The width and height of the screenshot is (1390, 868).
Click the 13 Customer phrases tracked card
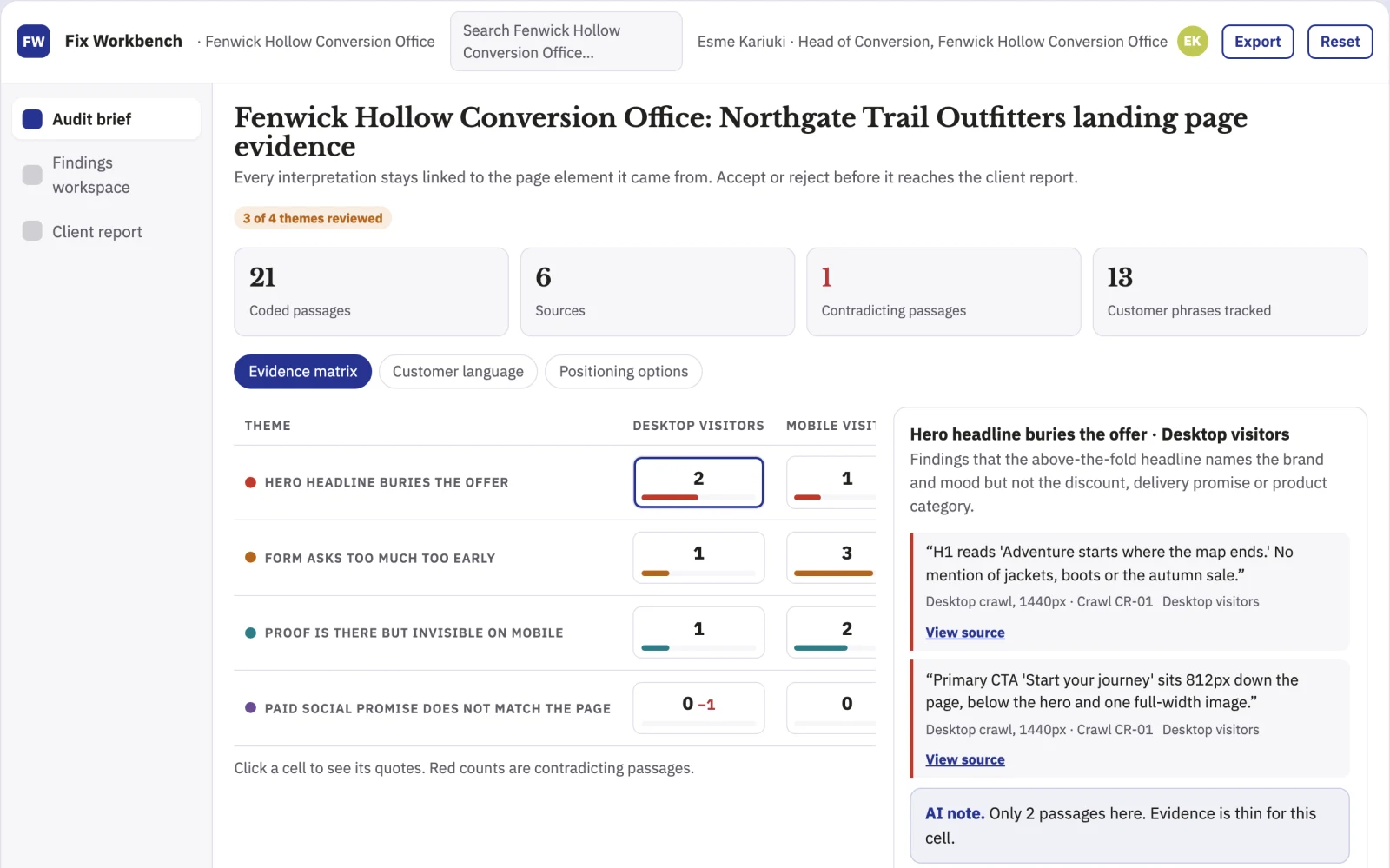coord(1229,292)
